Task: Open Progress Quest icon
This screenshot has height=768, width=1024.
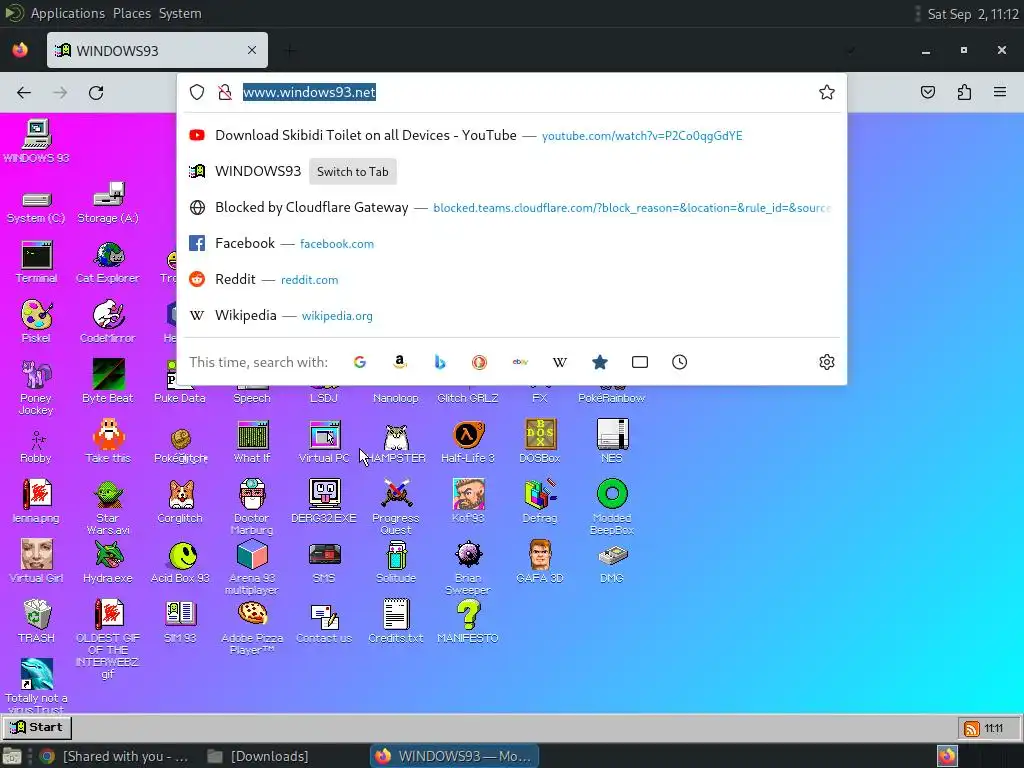Action: coord(396,507)
